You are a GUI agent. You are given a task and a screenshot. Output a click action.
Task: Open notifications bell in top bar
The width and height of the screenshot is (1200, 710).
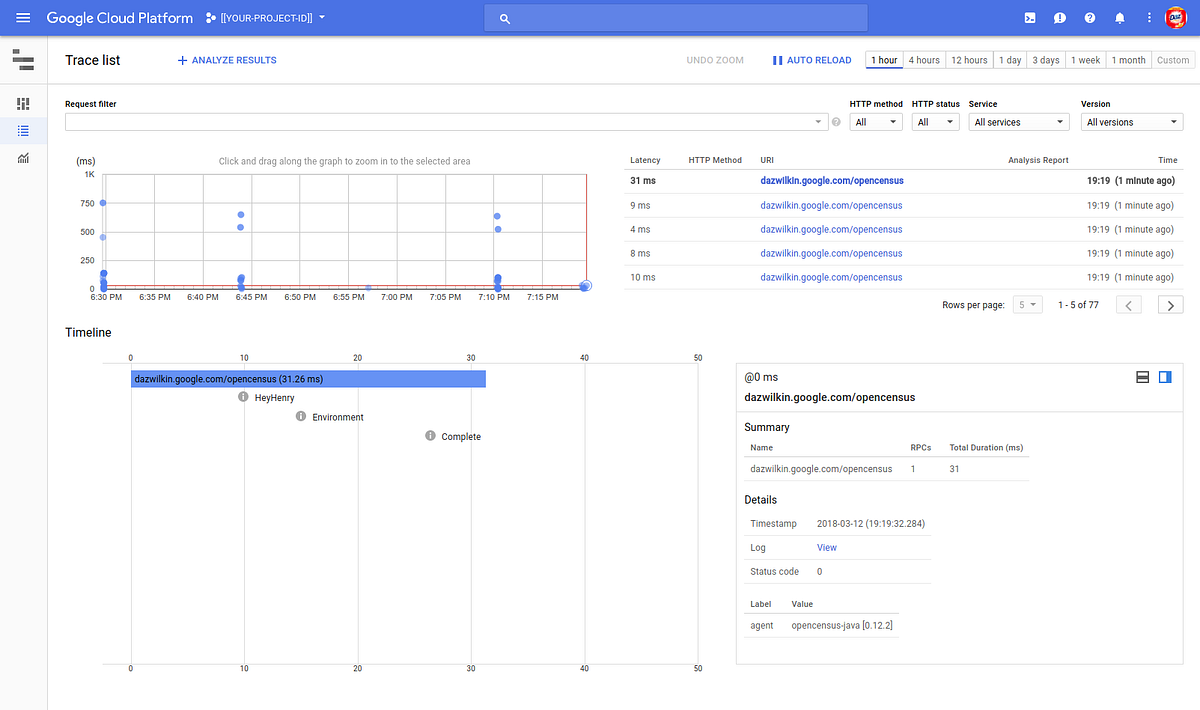point(1119,17)
